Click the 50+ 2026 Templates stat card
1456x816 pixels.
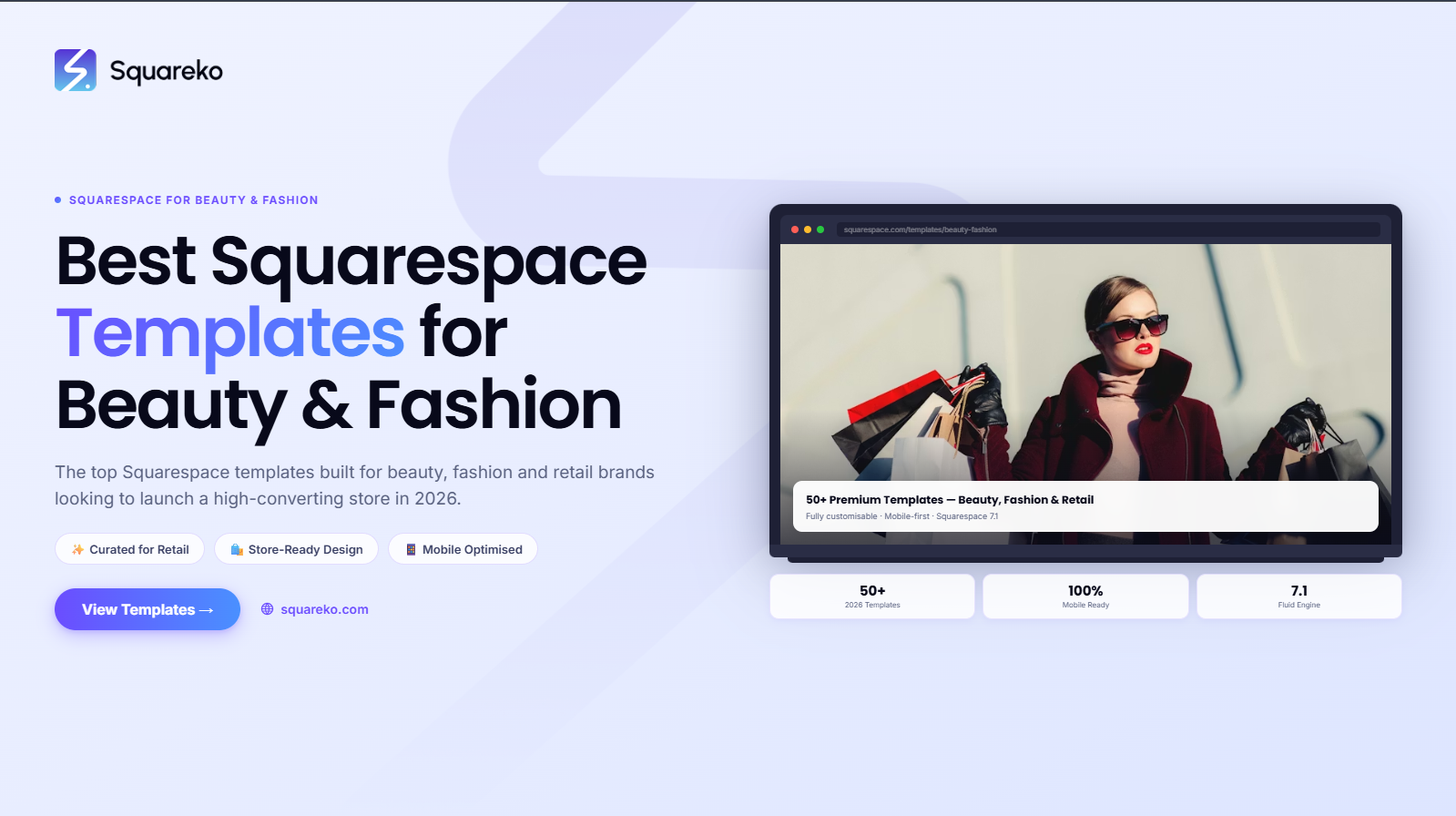tap(872, 597)
